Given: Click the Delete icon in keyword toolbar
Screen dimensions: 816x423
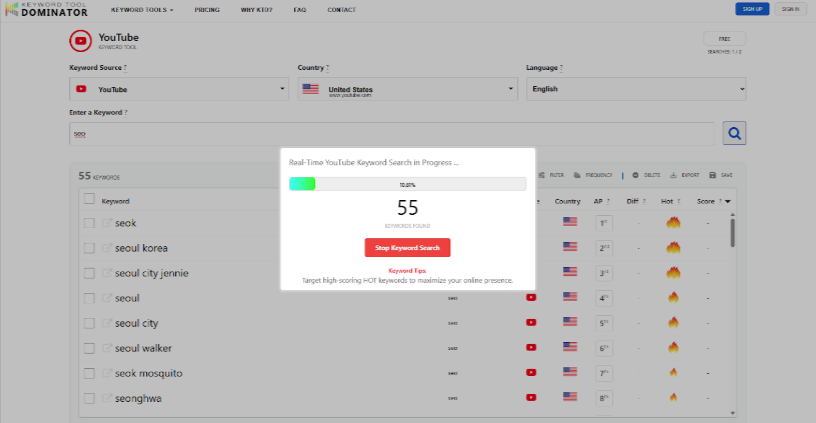Looking at the screenshot, I should [635, 175].
